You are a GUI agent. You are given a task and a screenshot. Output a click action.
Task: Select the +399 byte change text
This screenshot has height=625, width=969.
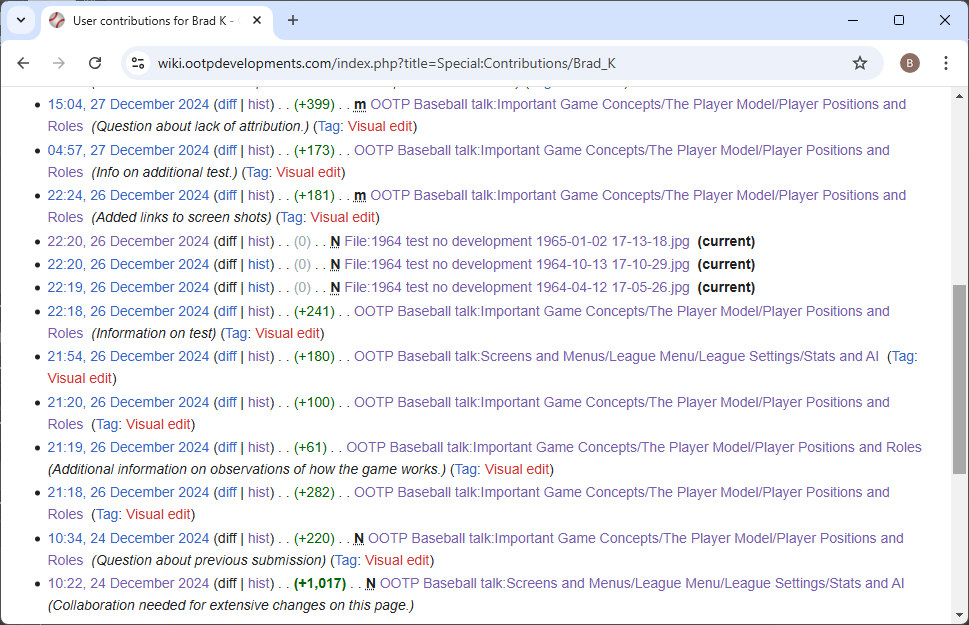tap(314, 104)
